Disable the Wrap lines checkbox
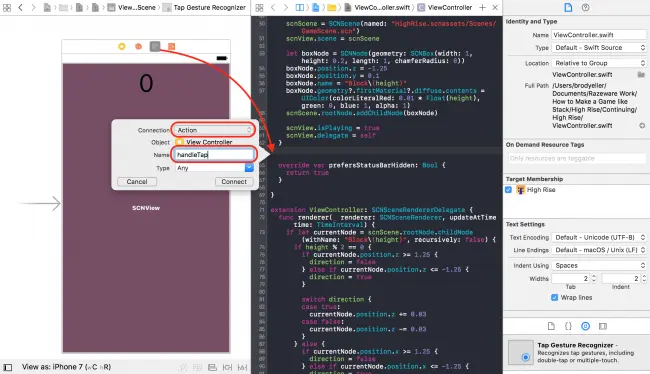The width and height of the screenshot is (650, 374). [554, 297]
